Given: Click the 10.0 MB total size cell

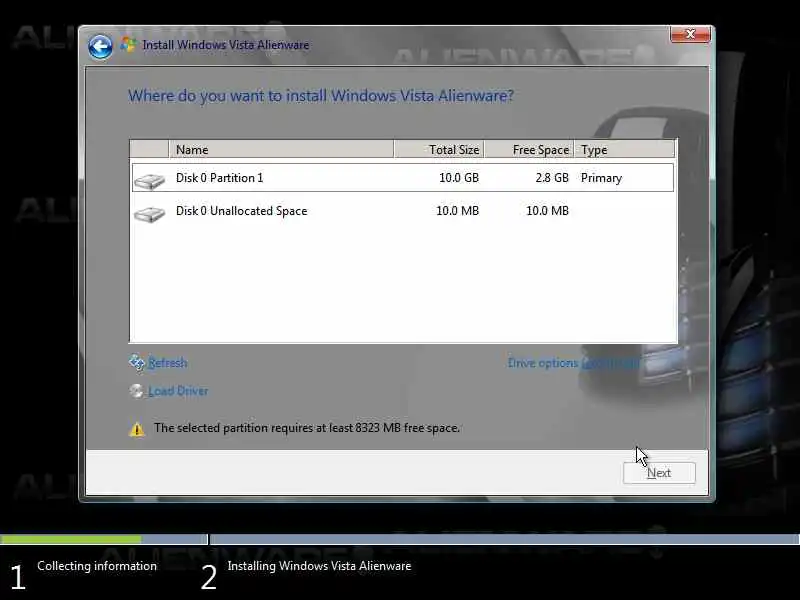Looking at the screenshot, I should point(457,211).
